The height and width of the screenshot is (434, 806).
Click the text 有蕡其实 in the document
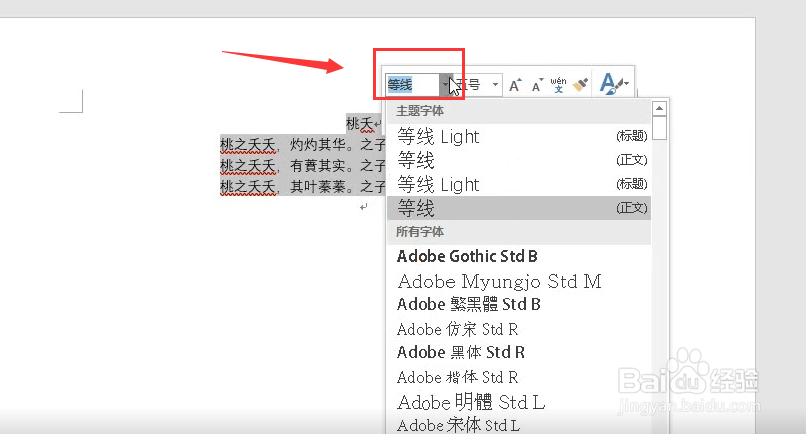(318, 166)
